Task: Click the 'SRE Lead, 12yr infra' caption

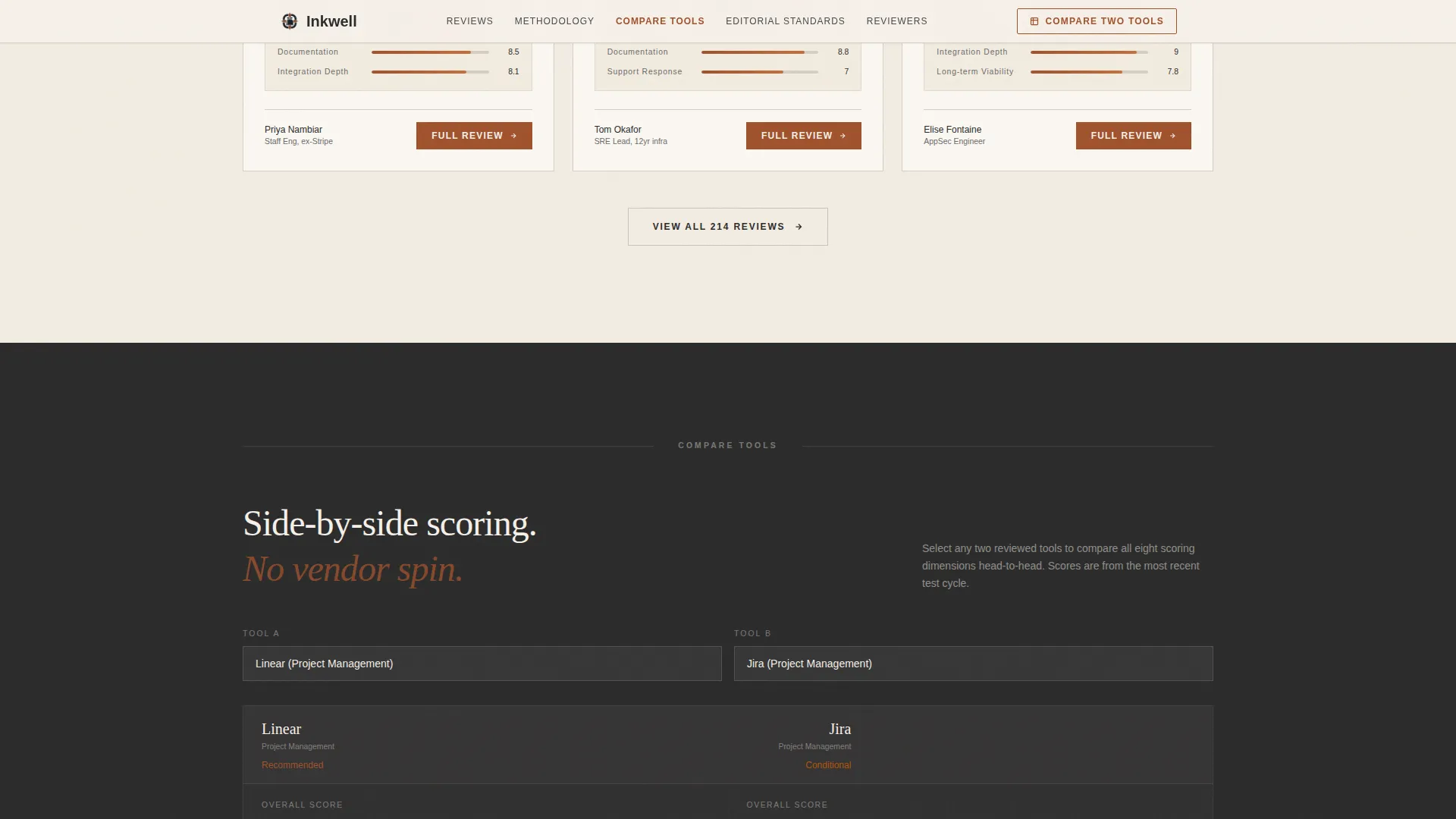Action: [631, 142]
